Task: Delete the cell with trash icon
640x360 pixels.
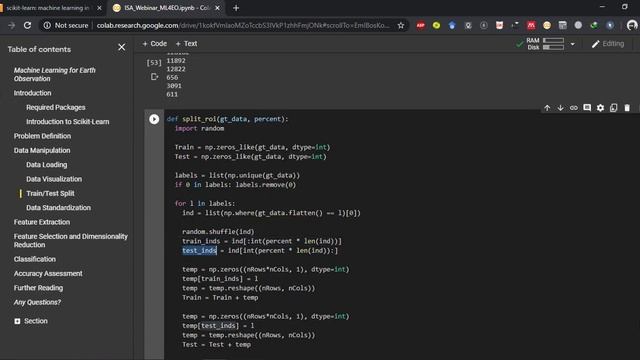Action: 627,108
